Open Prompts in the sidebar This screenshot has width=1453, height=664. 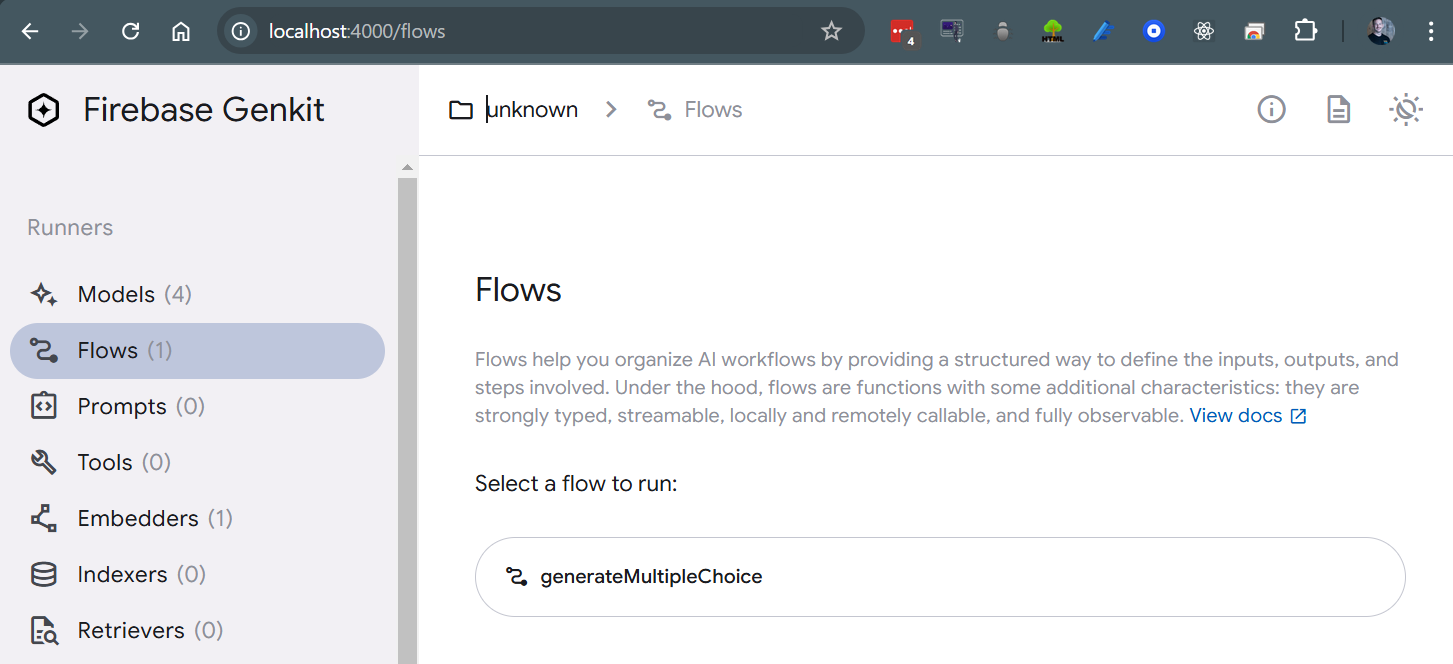(x=122, y=407)
